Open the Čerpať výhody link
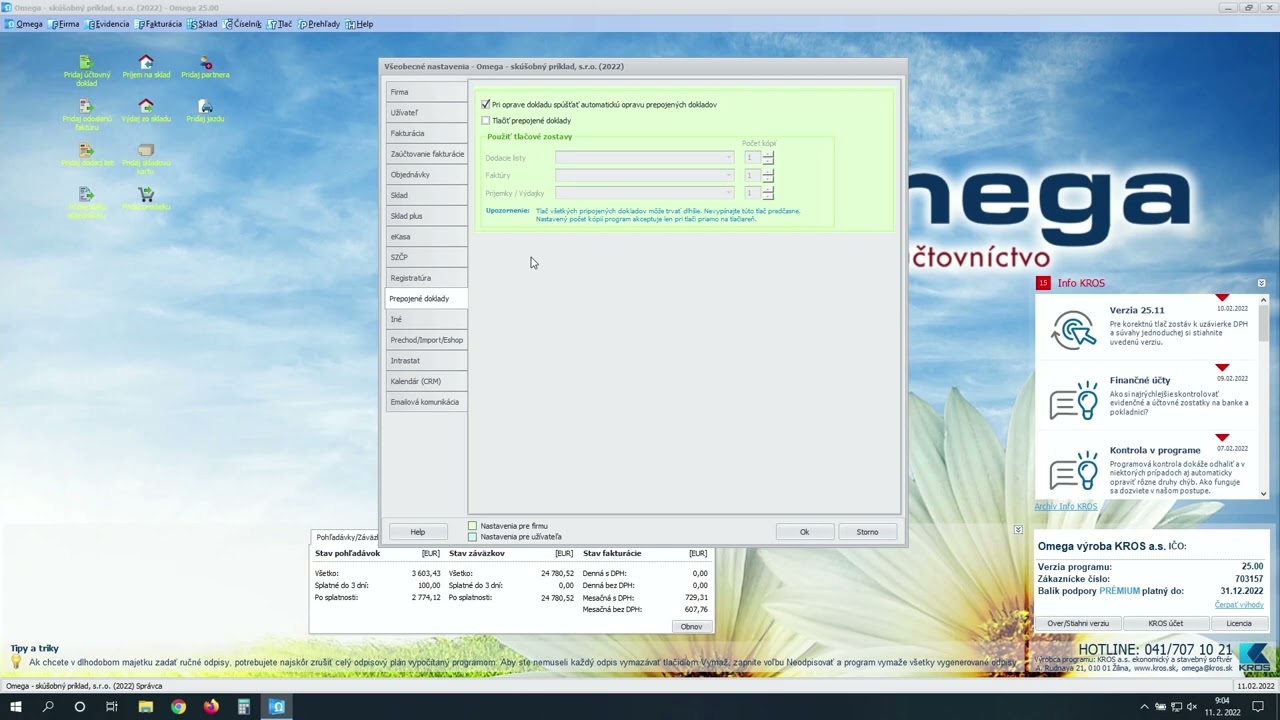Image resolution: width=1280 pixels, height=720 pixels. 1239,605
